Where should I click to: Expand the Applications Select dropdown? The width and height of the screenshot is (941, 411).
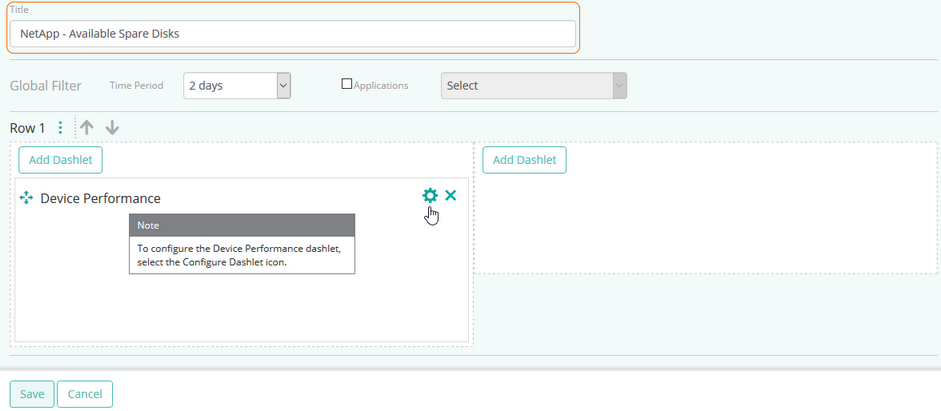click(534, 86)
